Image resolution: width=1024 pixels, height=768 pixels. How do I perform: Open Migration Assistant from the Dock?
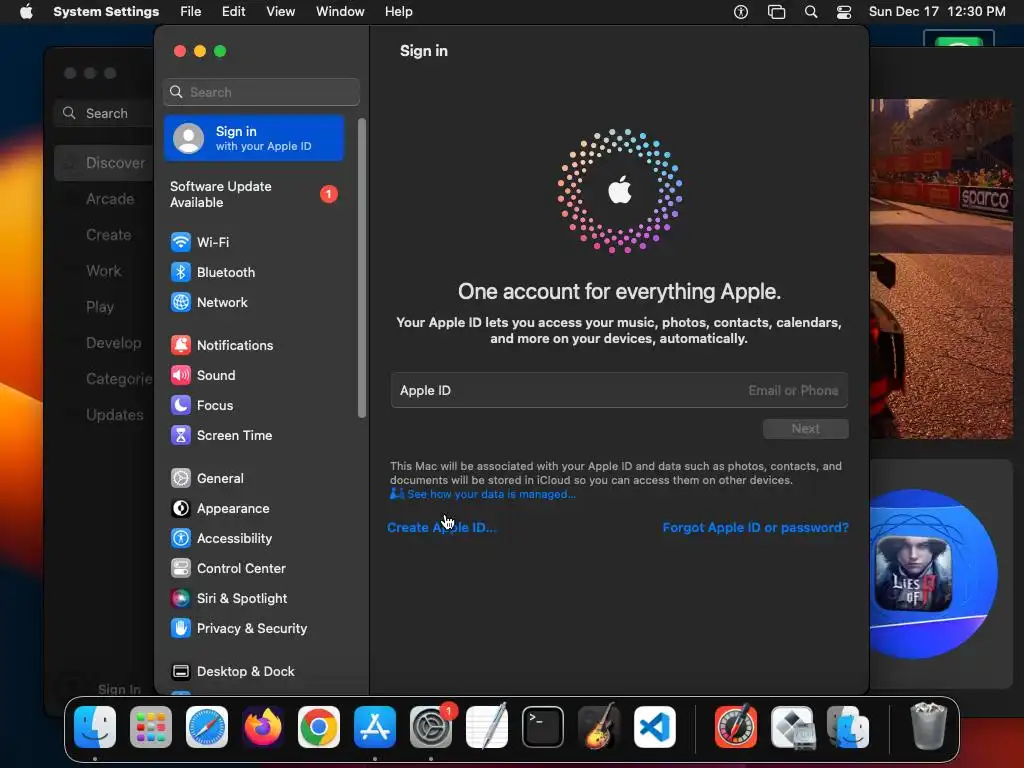(x=848, y=727)
